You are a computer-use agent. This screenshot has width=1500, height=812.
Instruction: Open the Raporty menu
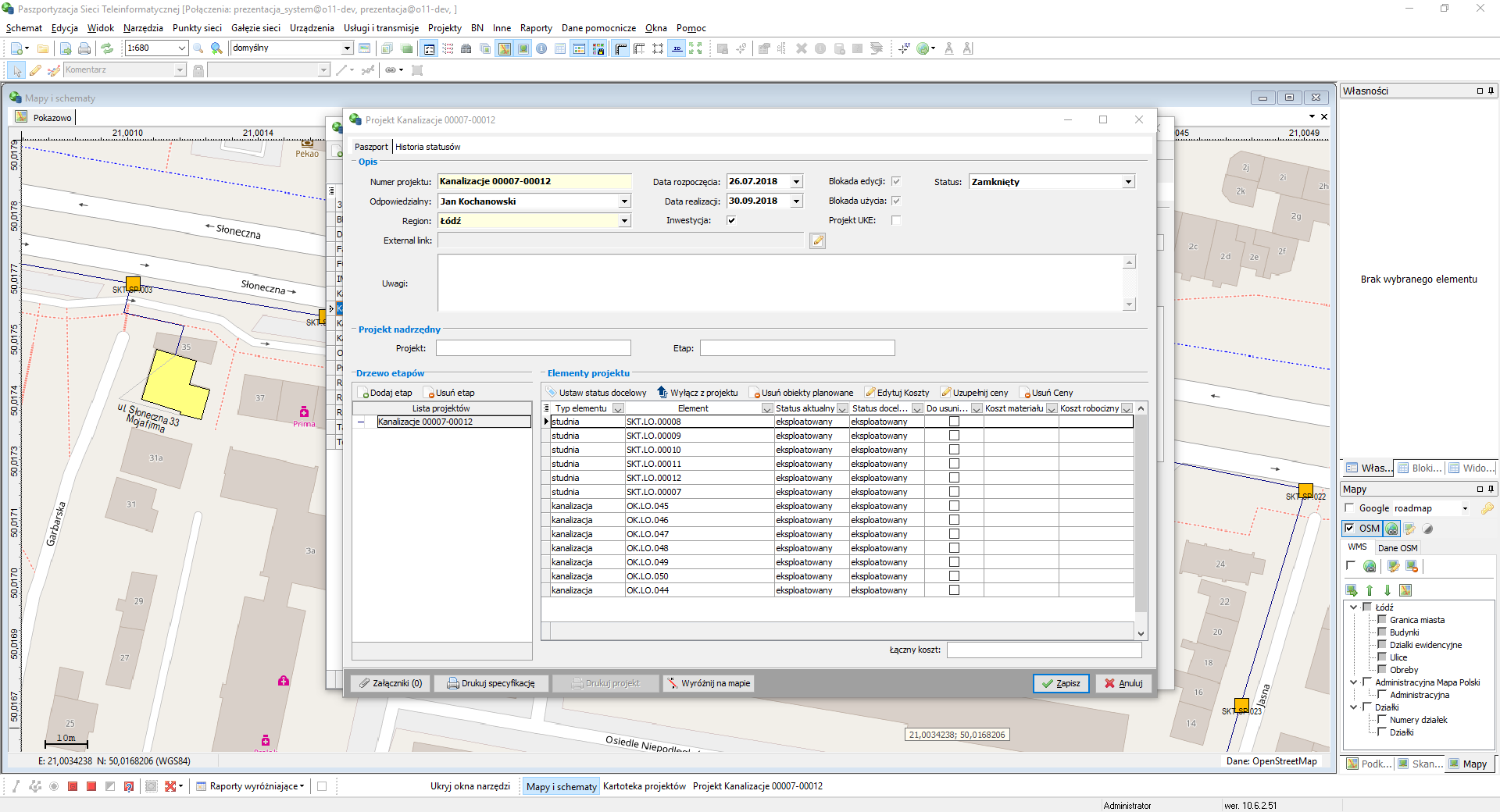536,28
